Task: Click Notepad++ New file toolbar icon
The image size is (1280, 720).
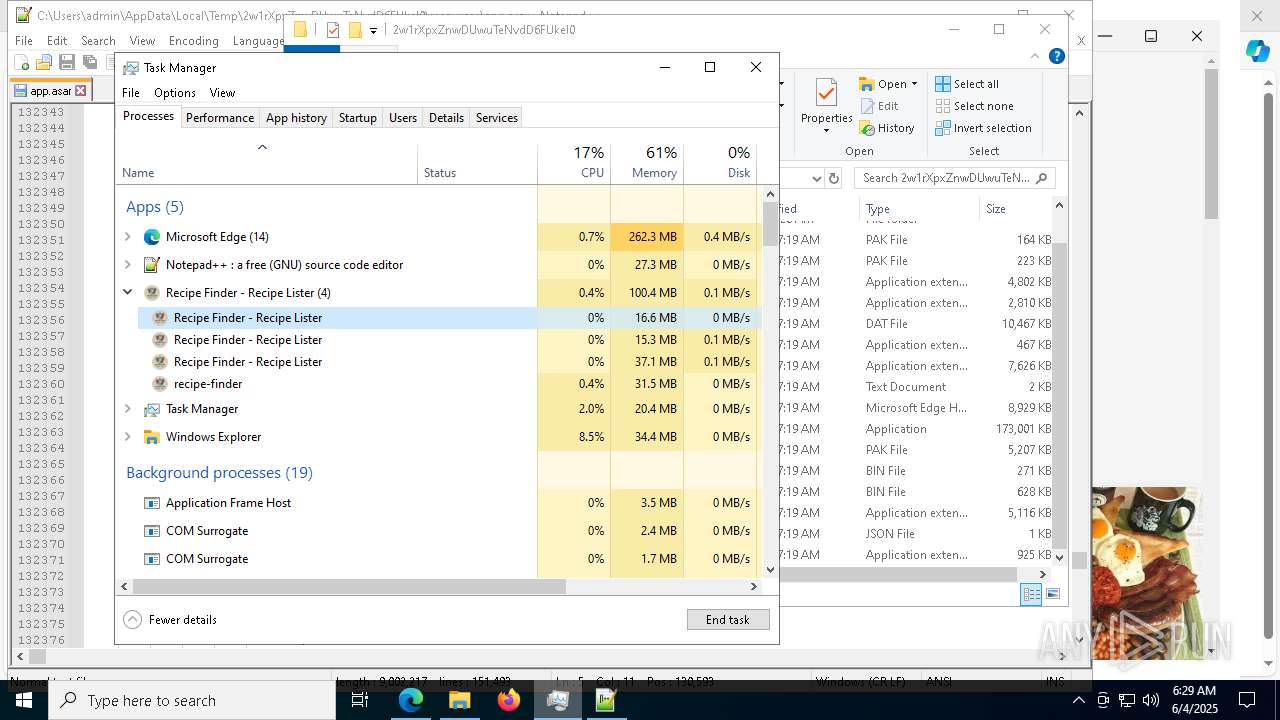Action: click(x=22, y=62)
